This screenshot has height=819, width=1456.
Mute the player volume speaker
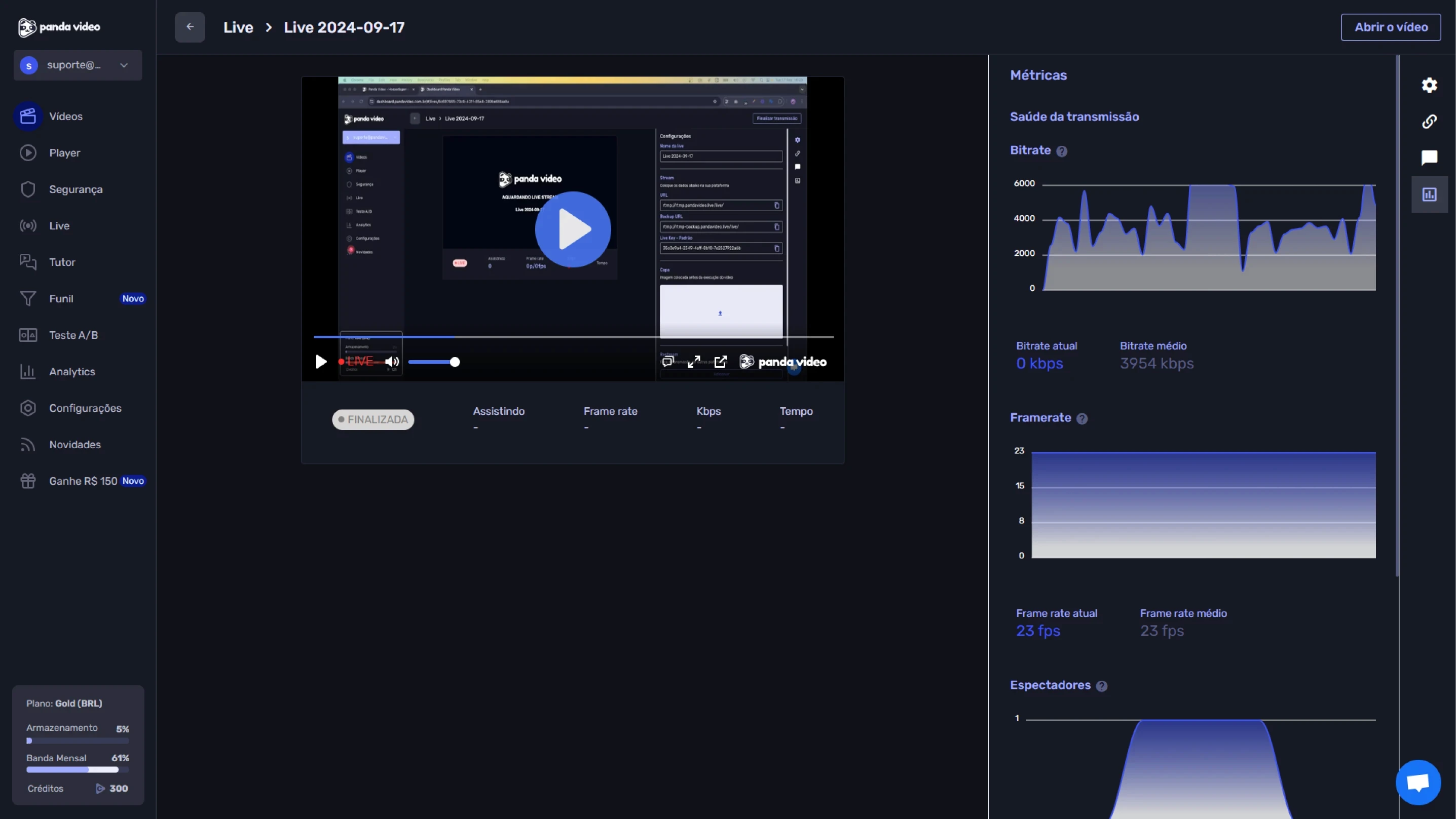point(392,362)
